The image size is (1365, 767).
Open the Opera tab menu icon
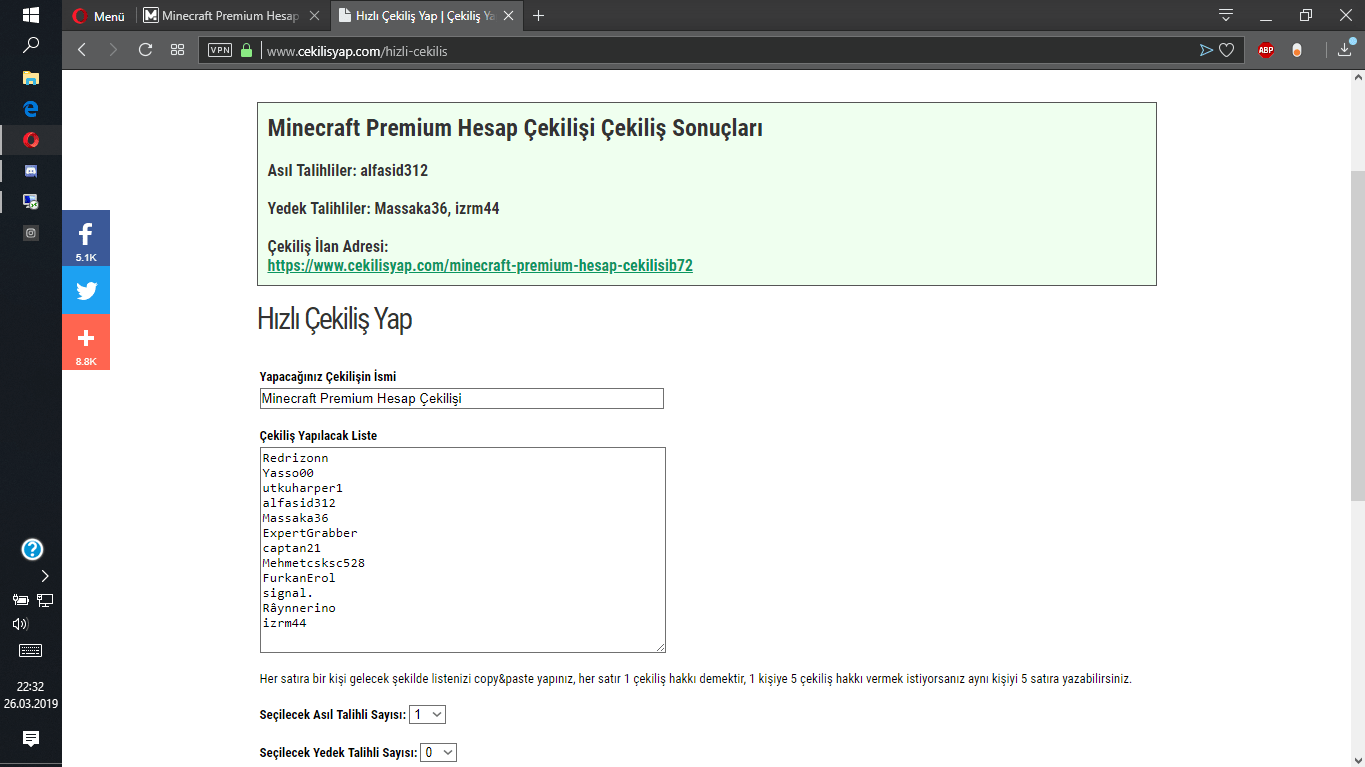coord(1226,16)
